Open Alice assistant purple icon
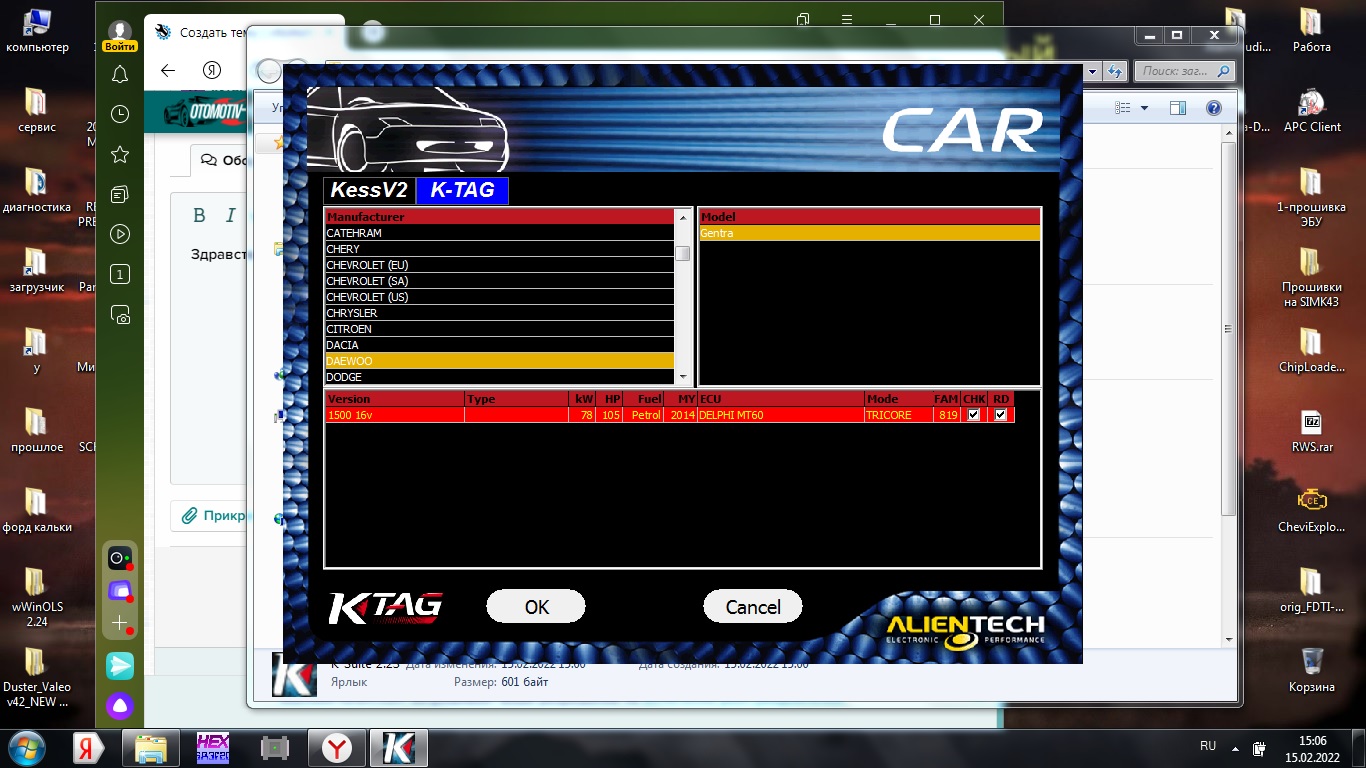 coord(120,706)
